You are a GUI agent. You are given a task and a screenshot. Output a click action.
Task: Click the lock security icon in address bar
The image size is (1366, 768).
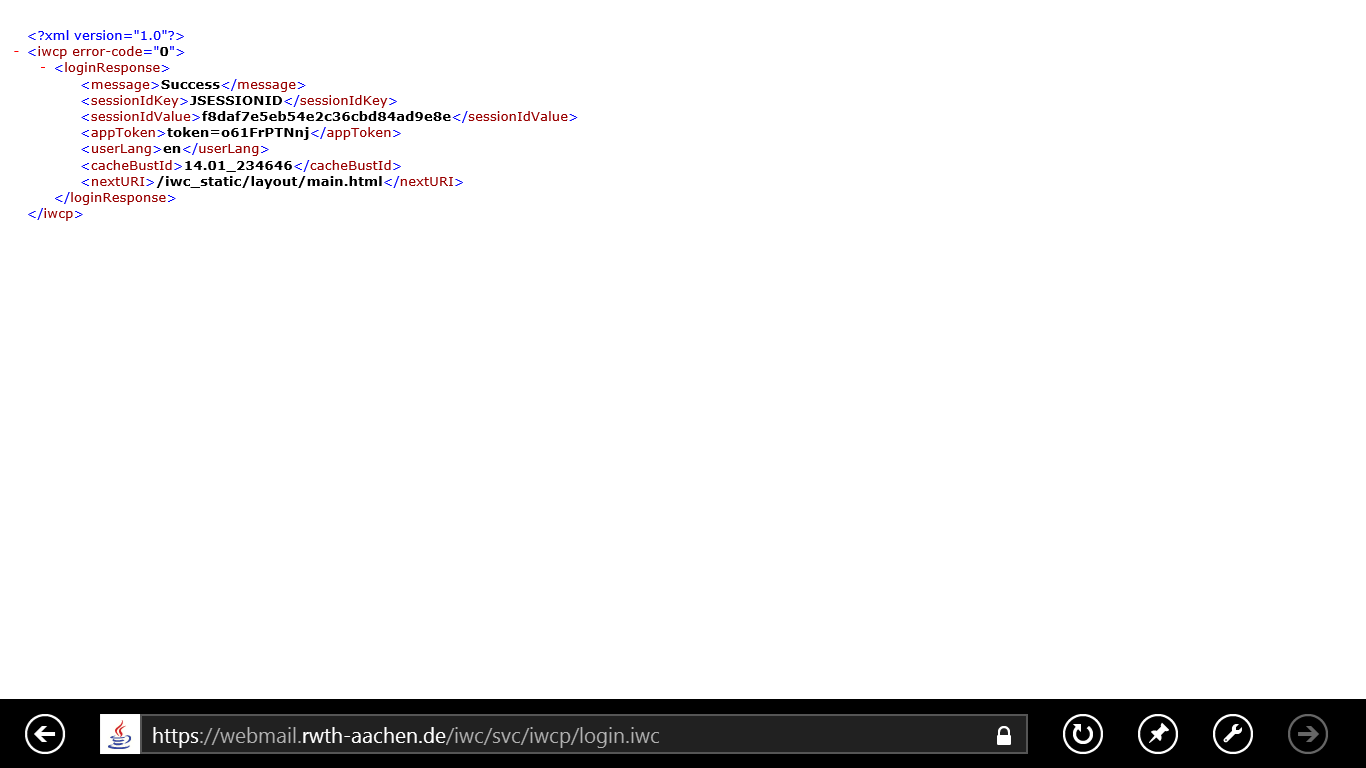[1004, 735]
